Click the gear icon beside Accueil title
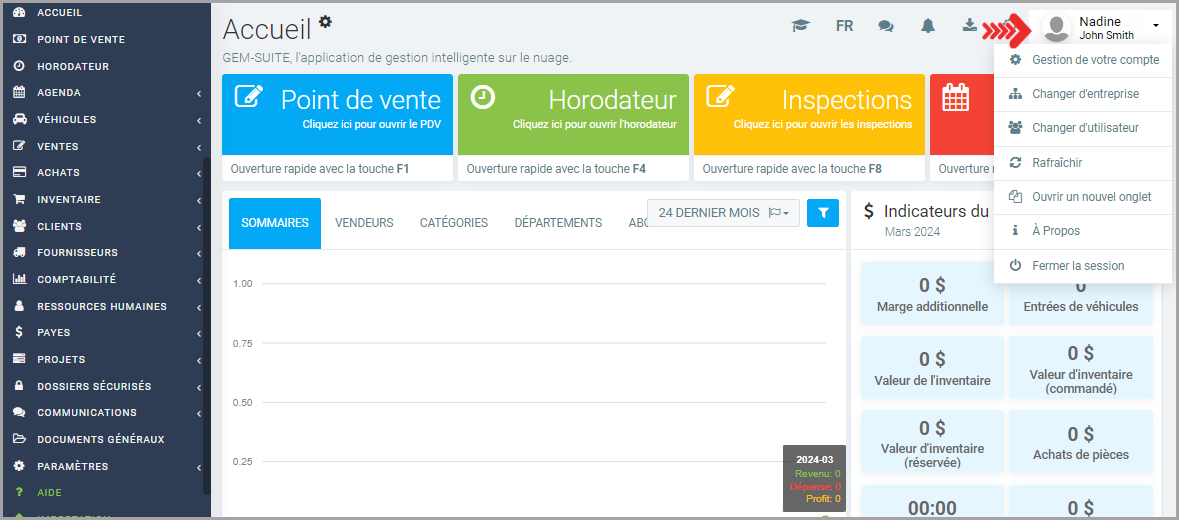 click(325, 22)
